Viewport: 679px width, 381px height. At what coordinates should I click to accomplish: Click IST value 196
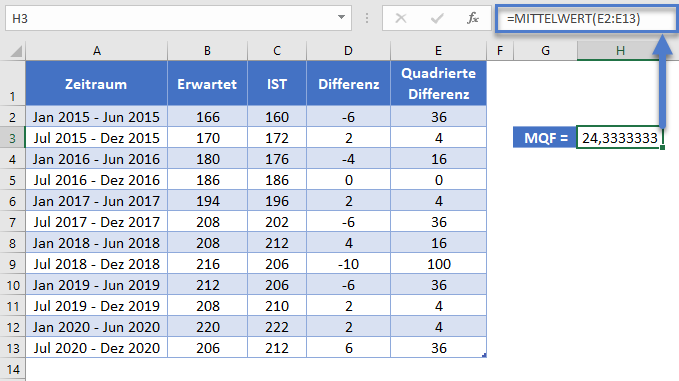pyautogui.click(x=277, y=201)
